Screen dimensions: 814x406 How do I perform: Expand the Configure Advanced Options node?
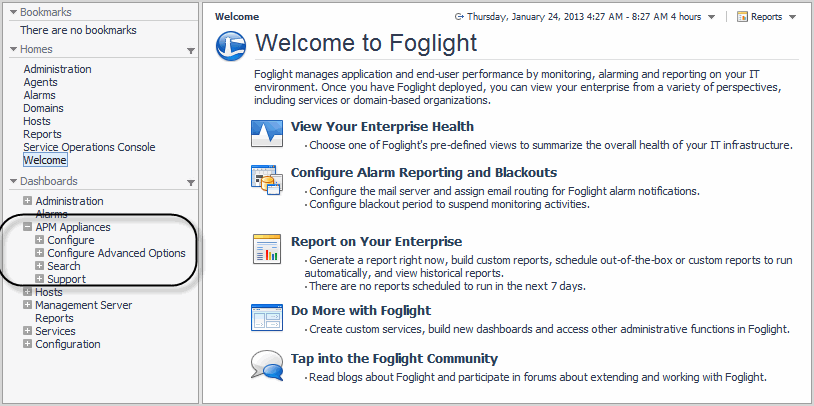[x=39, y=254]
